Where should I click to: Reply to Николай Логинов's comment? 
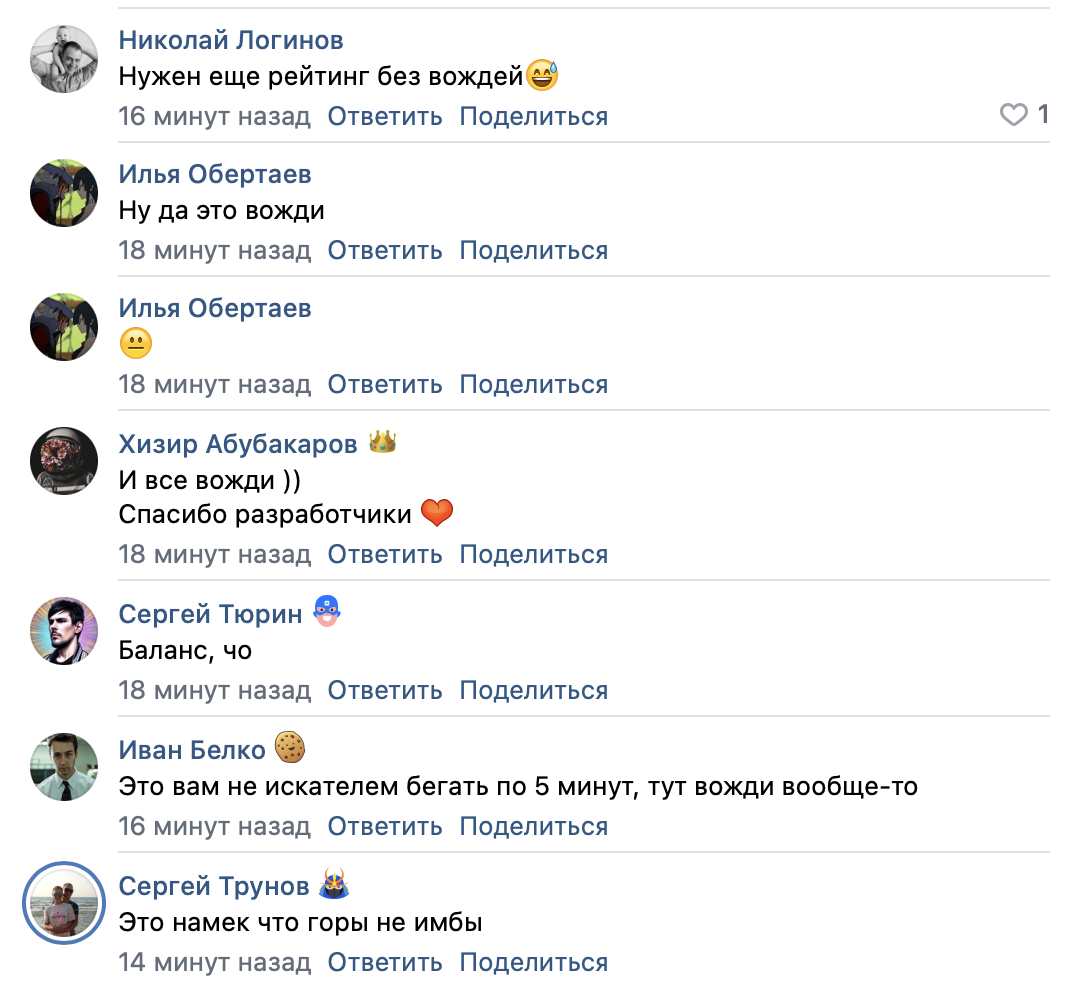(x=385, y=117)
